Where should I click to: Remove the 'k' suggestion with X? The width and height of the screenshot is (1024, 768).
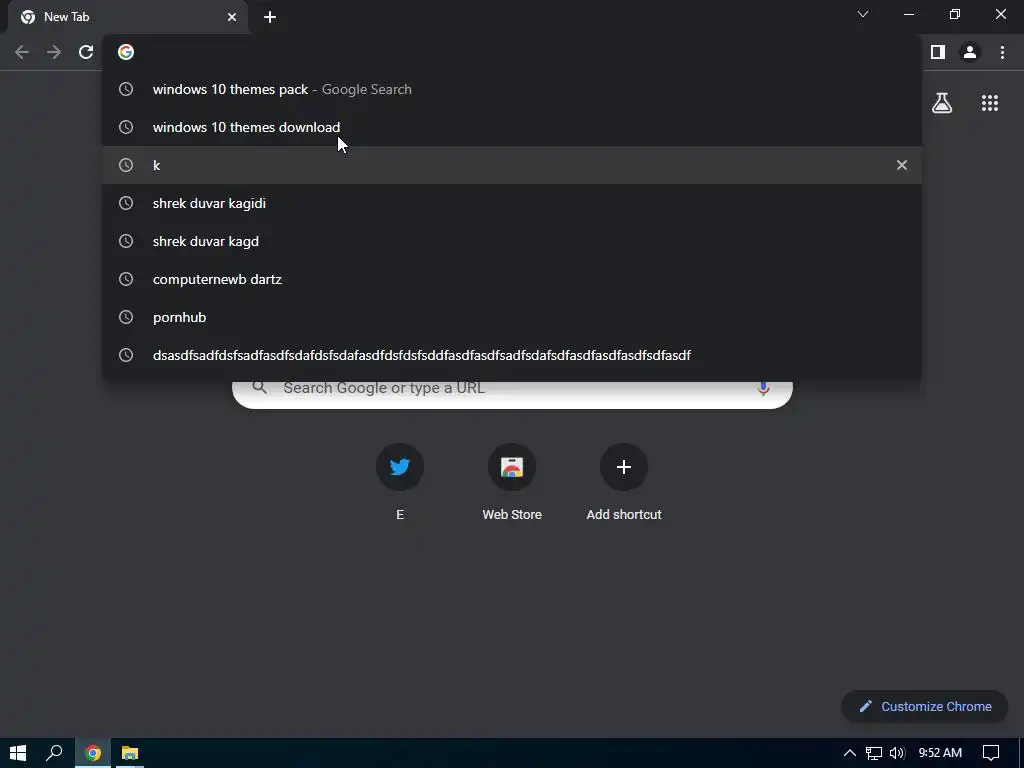pyautogui.click(x=902, y=165)
